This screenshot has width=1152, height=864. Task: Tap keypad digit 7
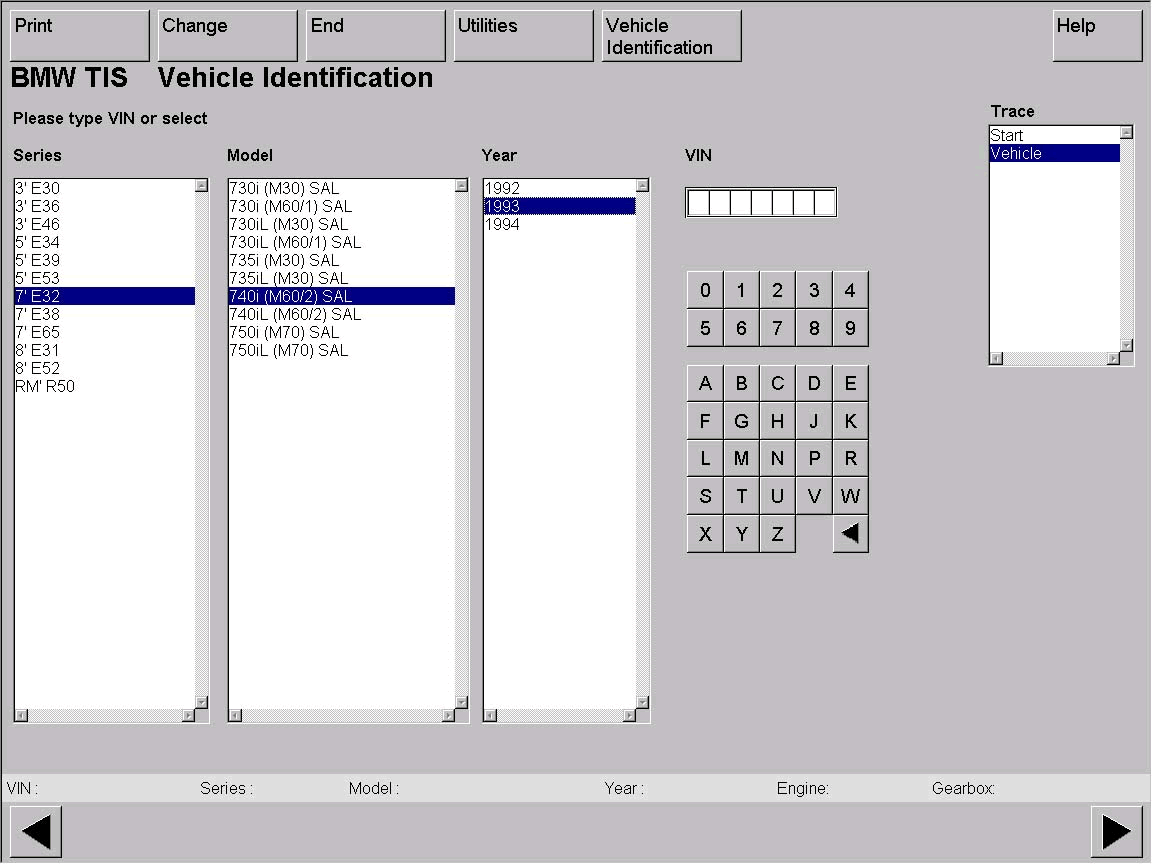pos(777,328)
